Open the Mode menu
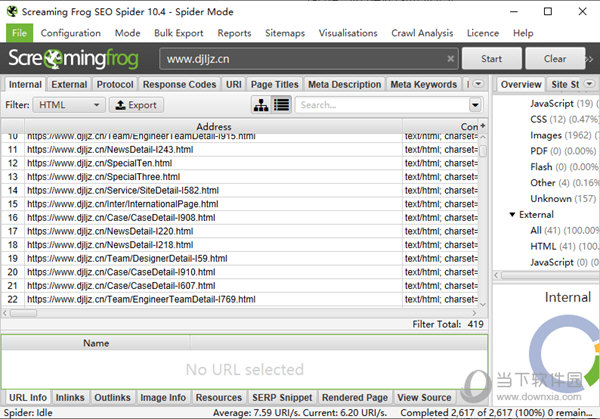Viewport: 600px width, 419px height. [x=127, y=33]
